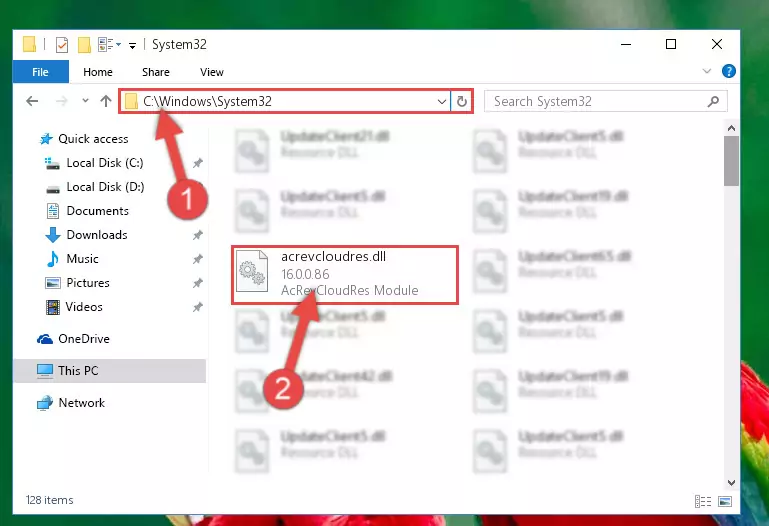This screenshot has height=526, width=769.
Task: Click the pin icon next to Pictures
Action: (x=198, y=283)
